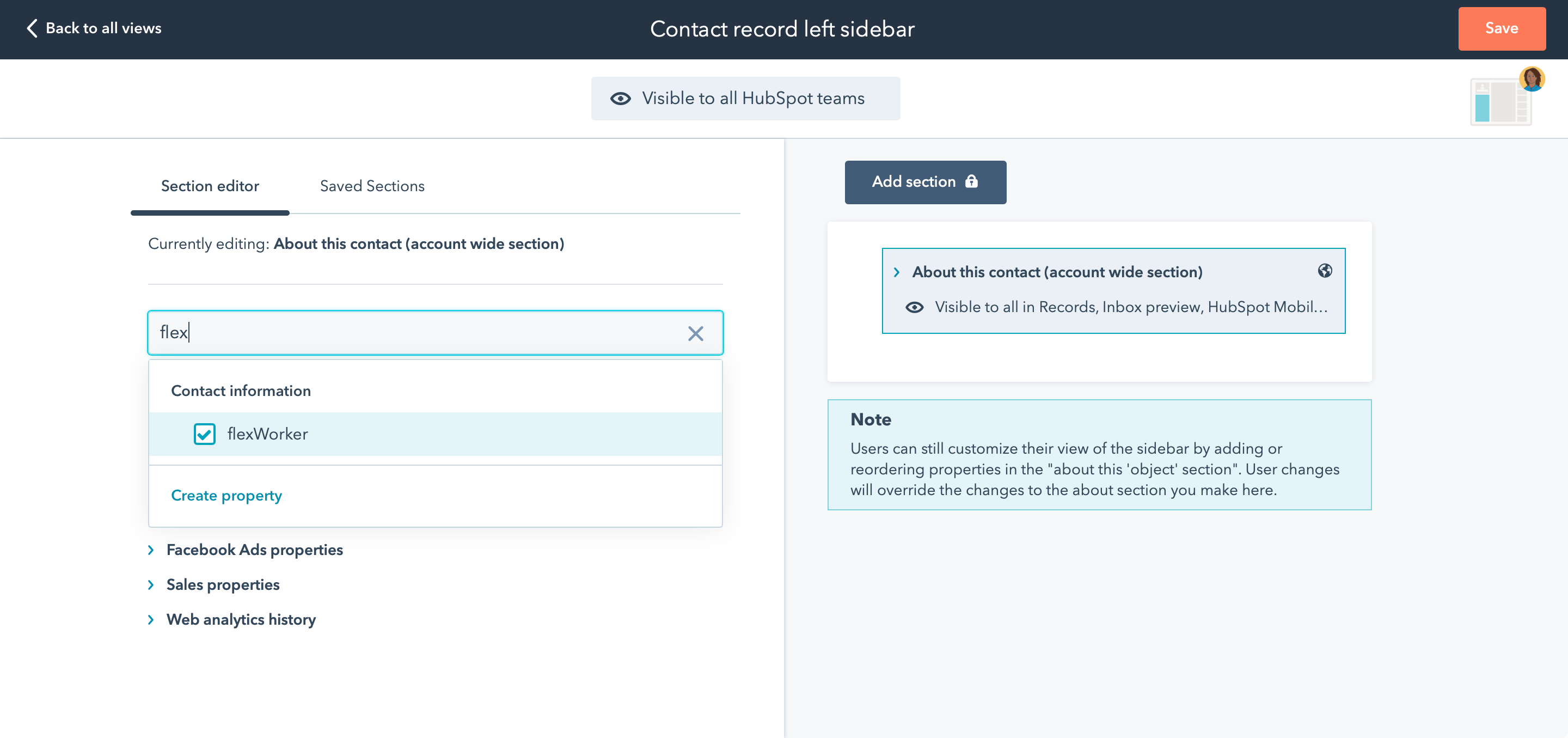Image resolution: width=1568 pixels, height=738 pixels.
Task: Click into the flex property search field
Action: 414,333
